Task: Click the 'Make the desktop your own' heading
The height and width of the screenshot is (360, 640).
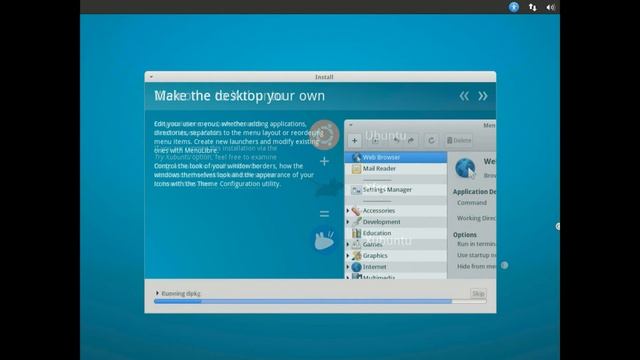Action: click(x=240, y=96)
